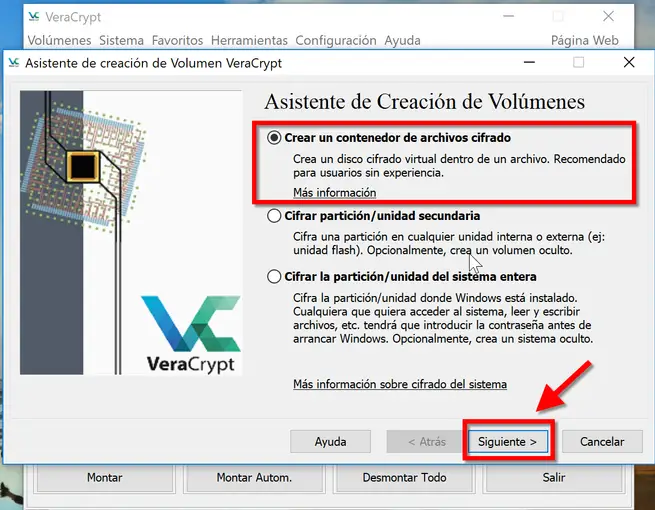Click Salir in main window
The width and height of the screenshot is (655, 510).
coord(554,478)
